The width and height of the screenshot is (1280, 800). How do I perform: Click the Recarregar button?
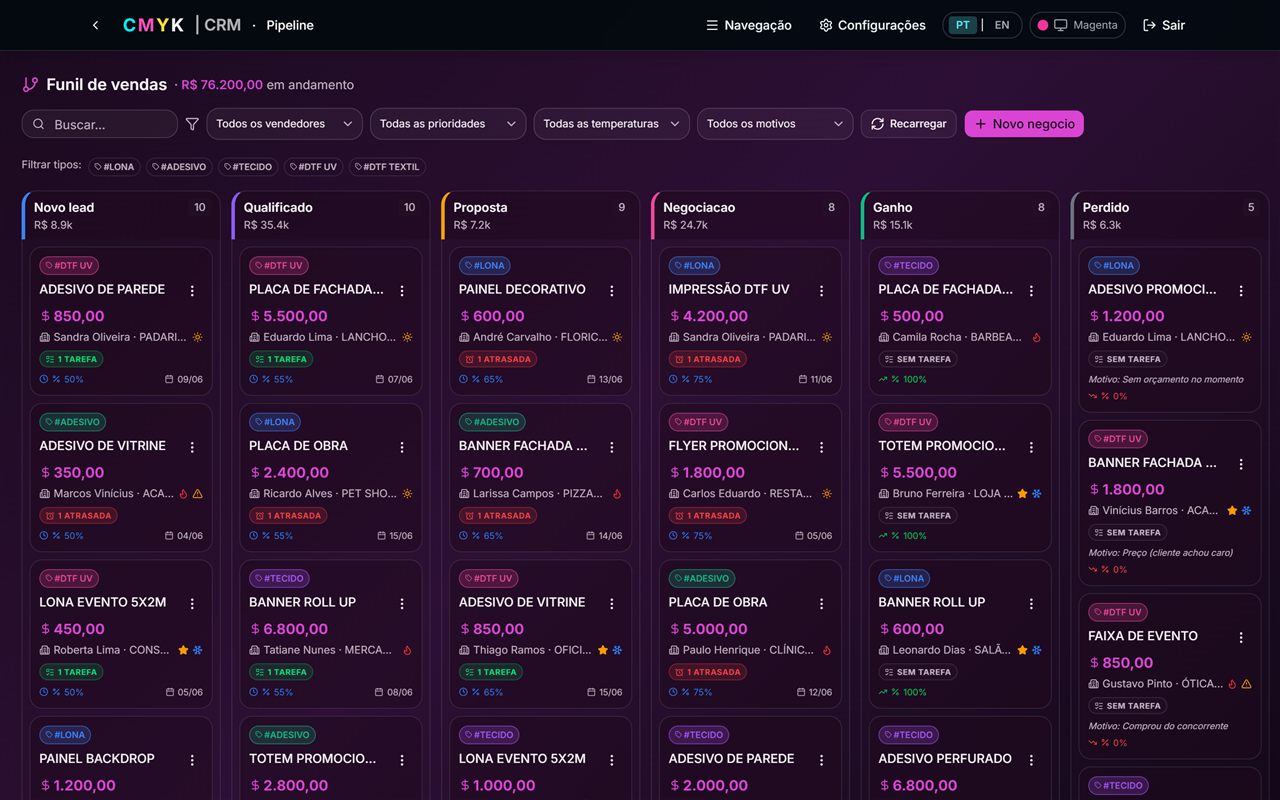point(908,124)
